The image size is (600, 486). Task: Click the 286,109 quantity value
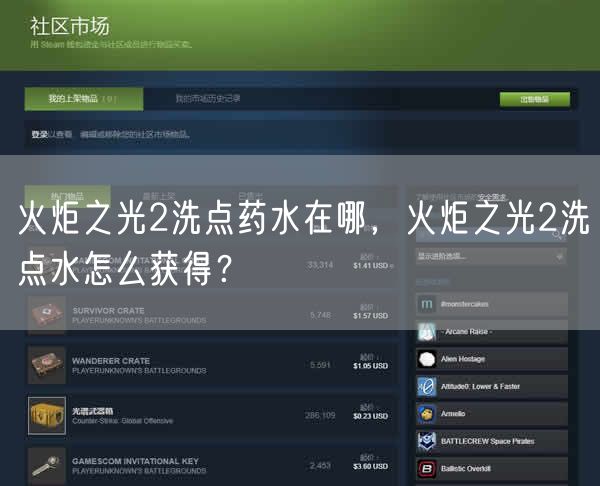coord(320,415)
